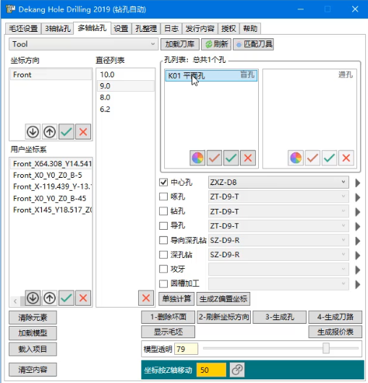Open the 啄孔 ZT-D9-T dropdown

tap(278, 197)
